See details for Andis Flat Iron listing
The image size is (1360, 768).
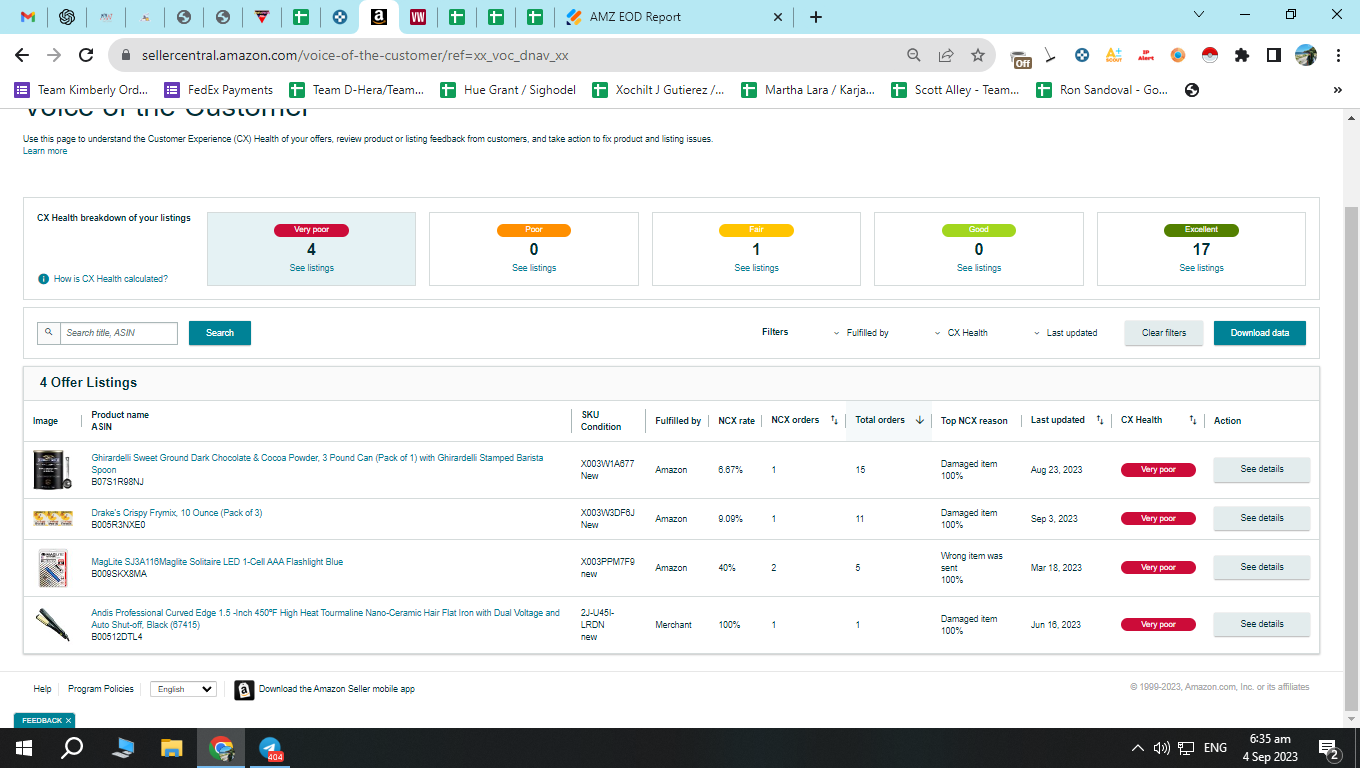pyautogui.click(x=1261, y=624)
